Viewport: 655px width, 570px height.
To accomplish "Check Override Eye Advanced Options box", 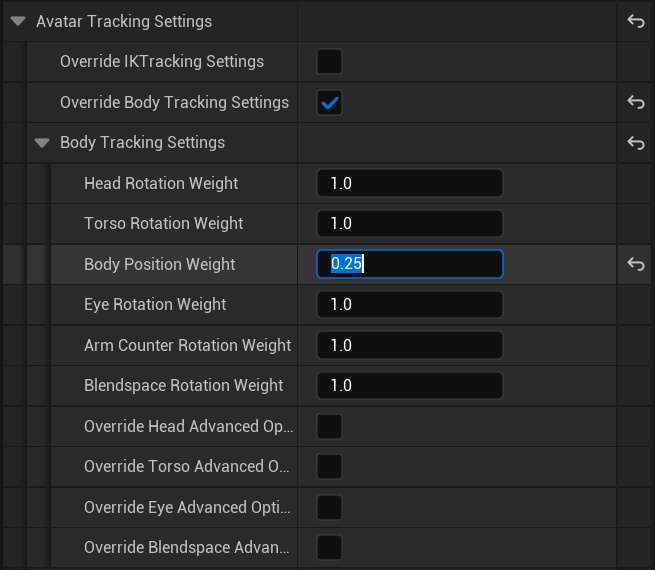I will tap(329, 507).
